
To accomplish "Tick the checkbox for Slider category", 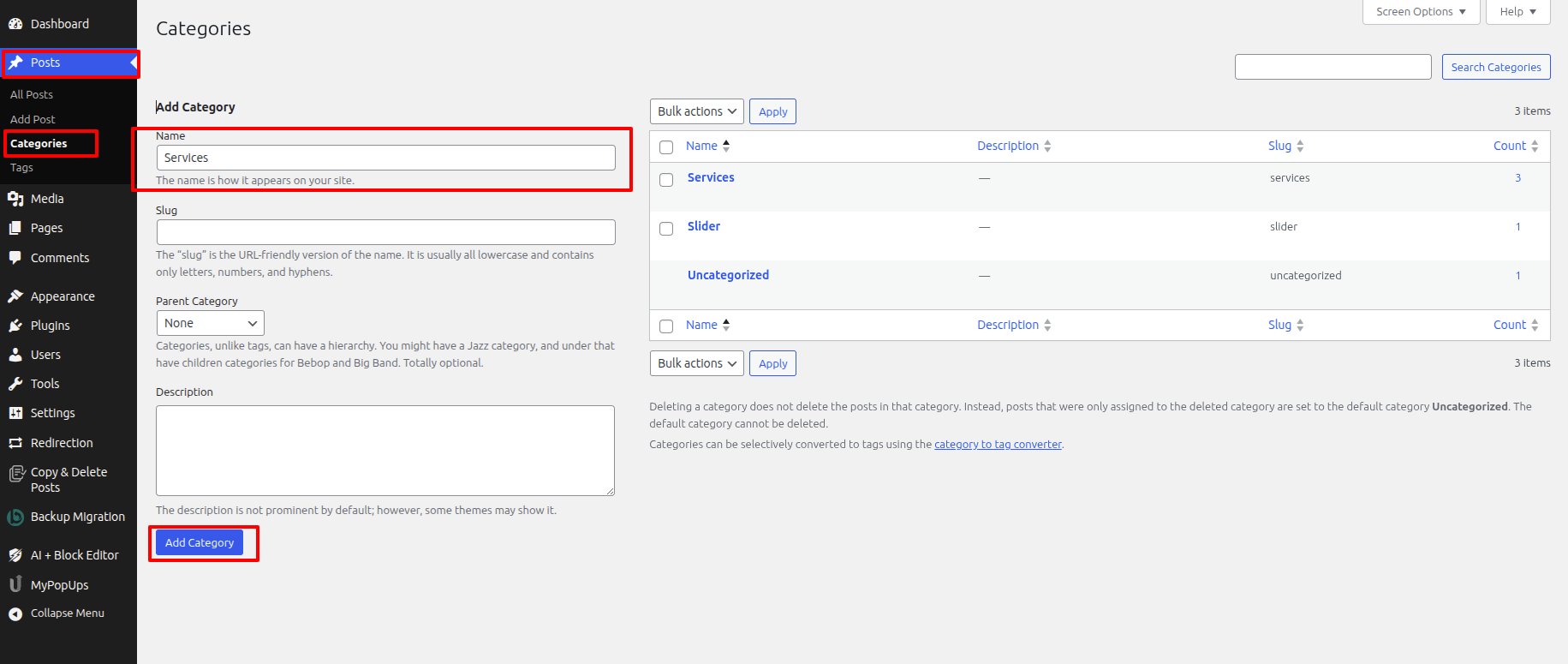I will pos(666,229).
